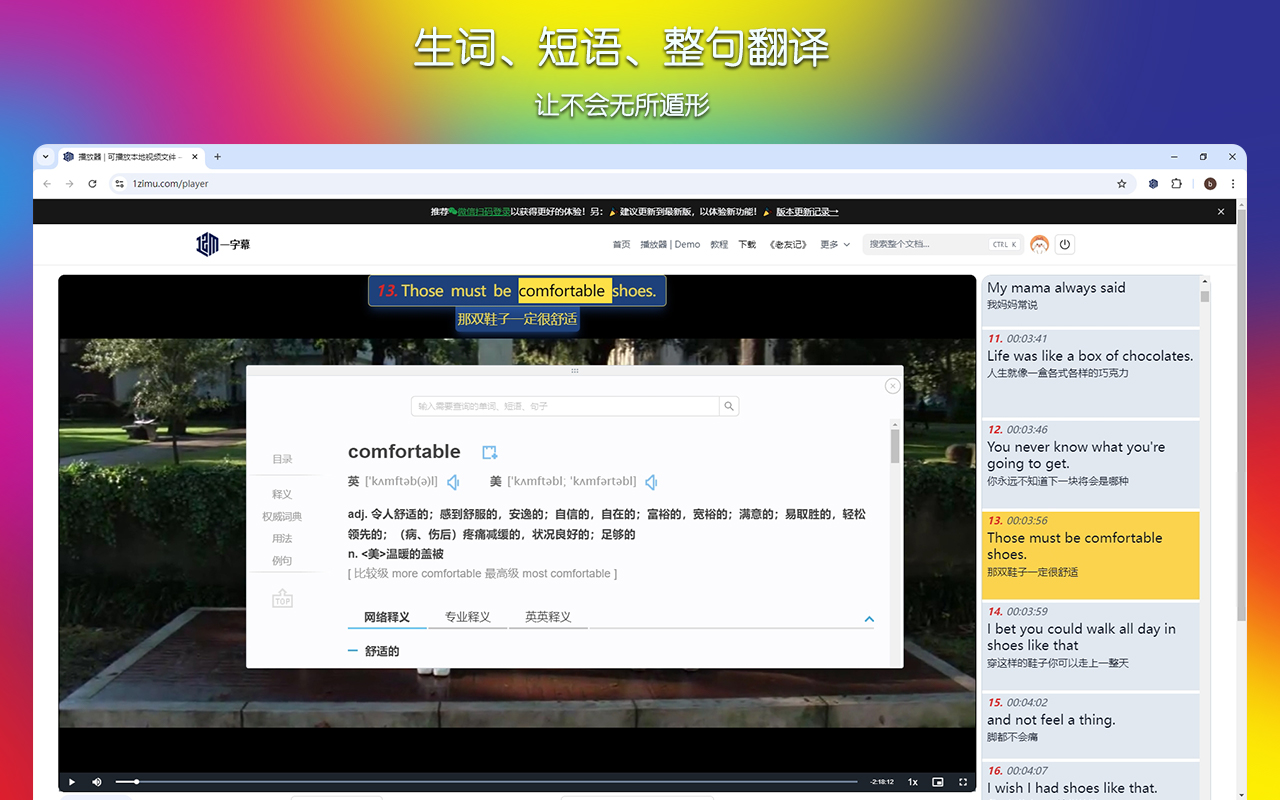This screenshot has height=800, width=1280.
Task: Enable picture-in-picture mode
Action: point(937,781)
